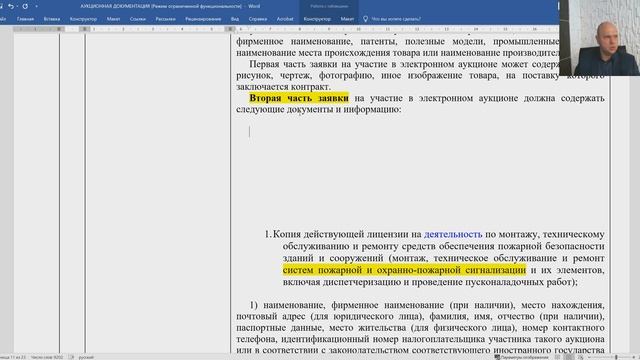Click the 'Копия действующей лицензии' list item text

(347, 234)
